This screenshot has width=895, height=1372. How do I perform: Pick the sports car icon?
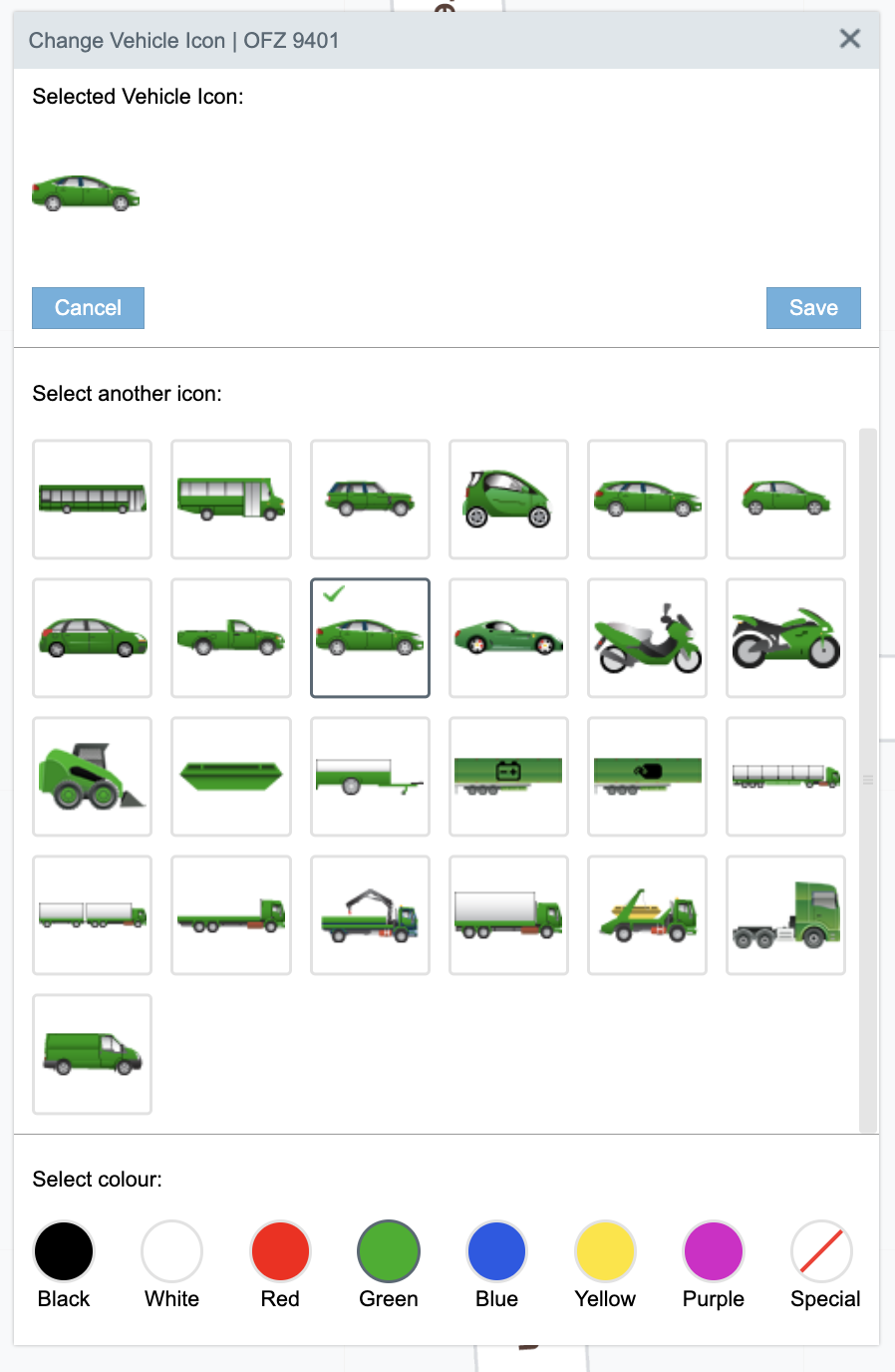tap(508, 637)
